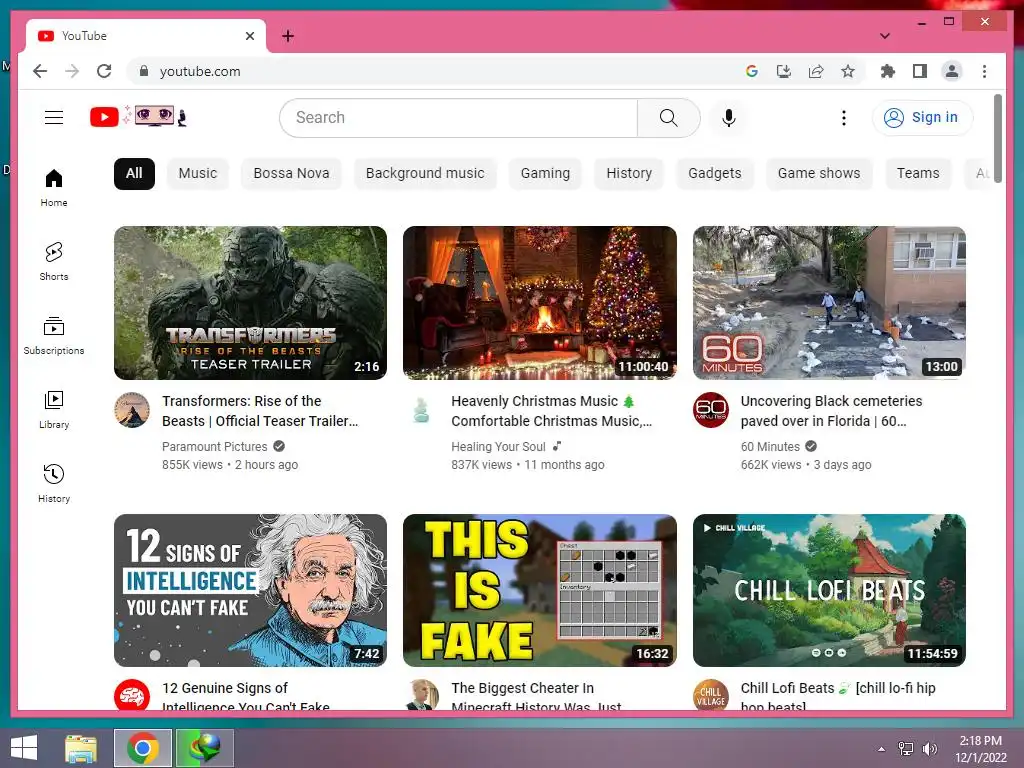Click the magnifier search button
Screen dimensions: 1024x768
[668, 118]
